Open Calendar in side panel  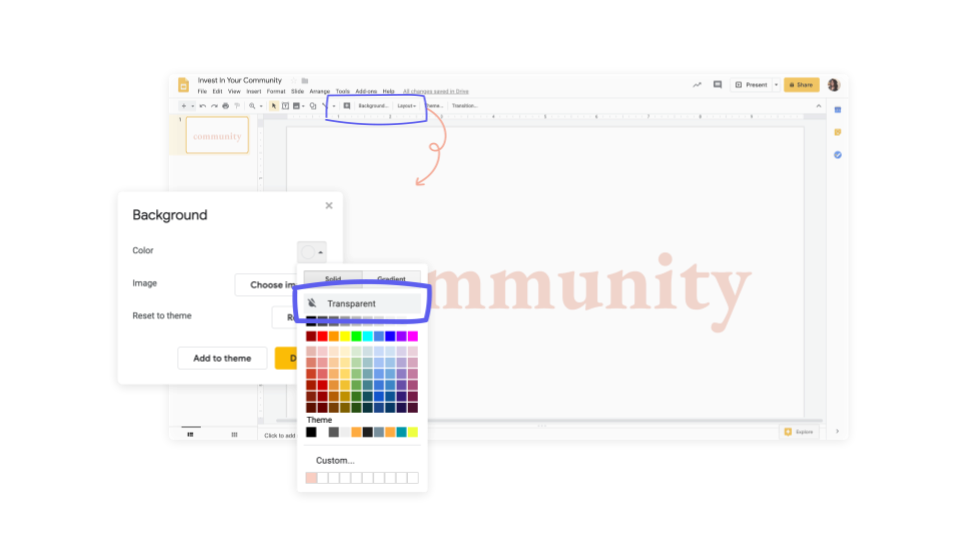pyautogui.click(x=838, y=110)
